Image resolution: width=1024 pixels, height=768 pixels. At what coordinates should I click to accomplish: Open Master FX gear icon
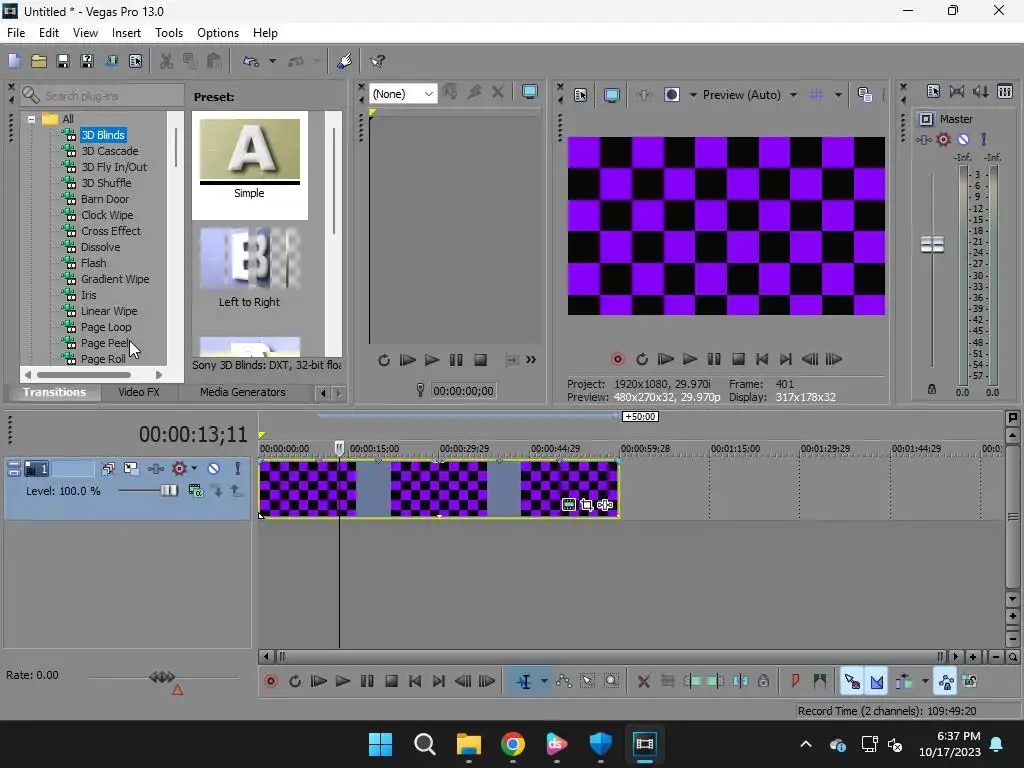(x=943, y=139)
